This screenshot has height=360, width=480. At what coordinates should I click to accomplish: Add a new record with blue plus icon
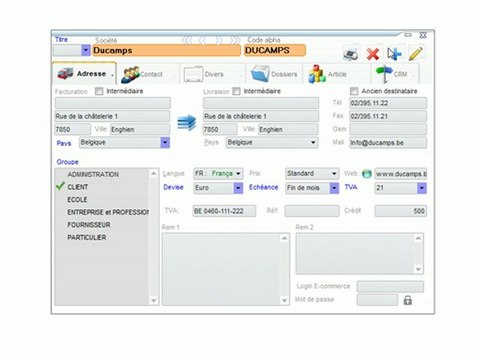point(395,54)
